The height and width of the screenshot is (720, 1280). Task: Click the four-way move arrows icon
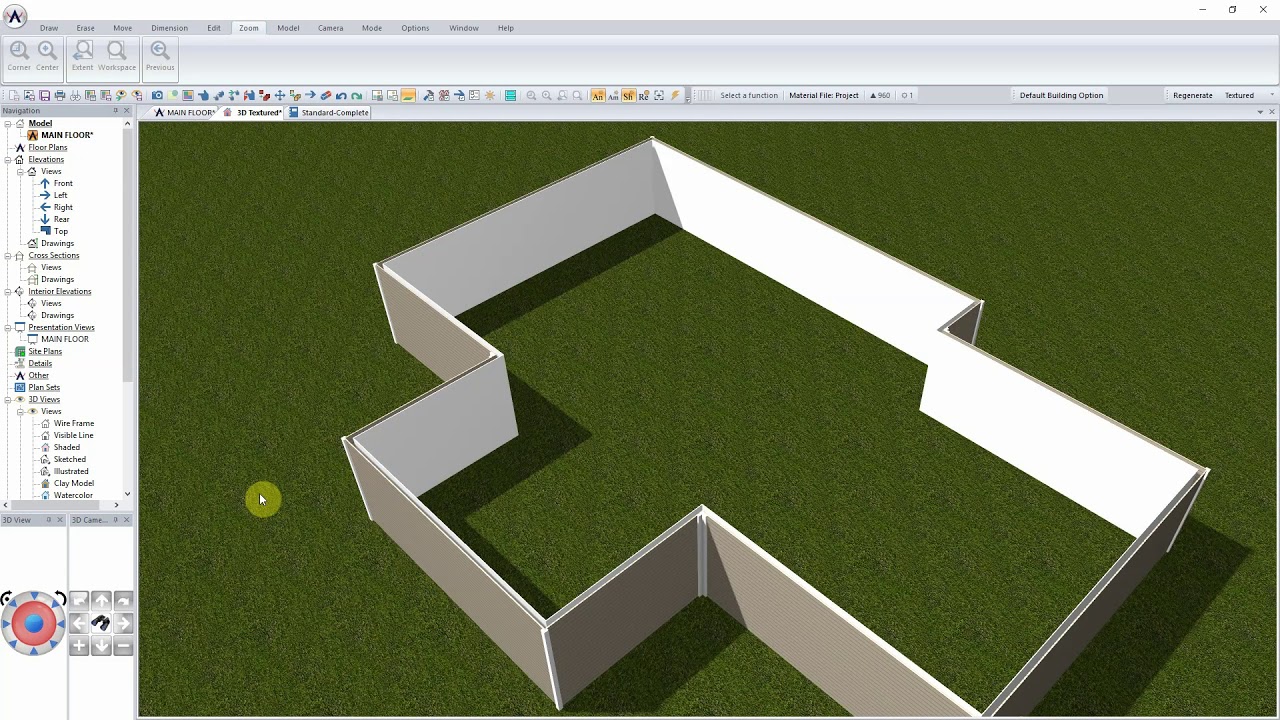[279, 95]
